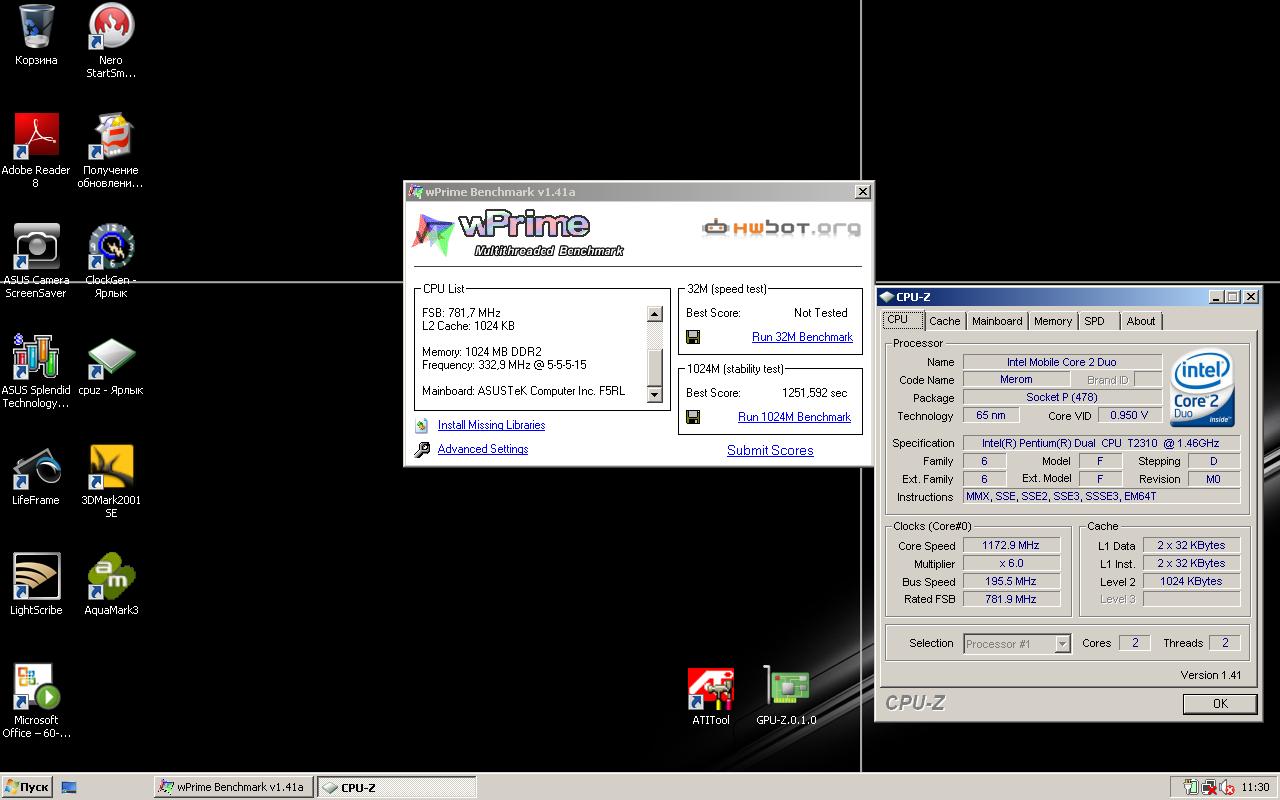This screenshot has width=1280, height=800.
Task: Click the CPU List scroll down arrow
Action: pyautogui.click(x=655, y=394)
